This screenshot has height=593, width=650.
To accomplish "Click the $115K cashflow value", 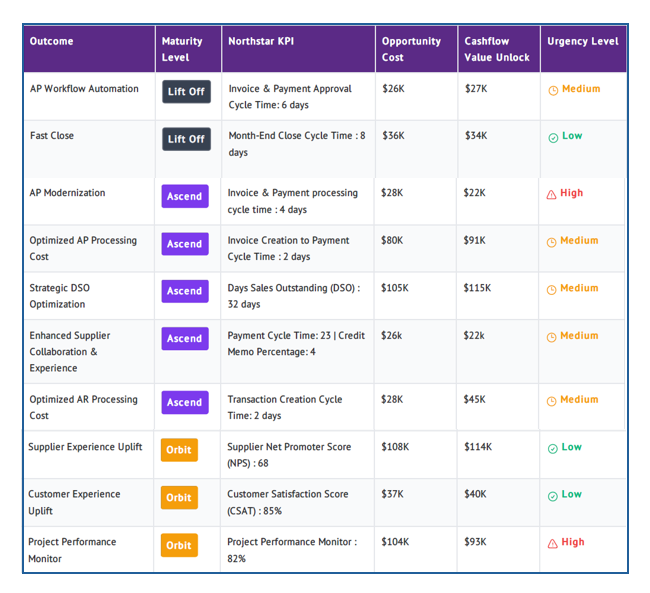I will [477, 288].
